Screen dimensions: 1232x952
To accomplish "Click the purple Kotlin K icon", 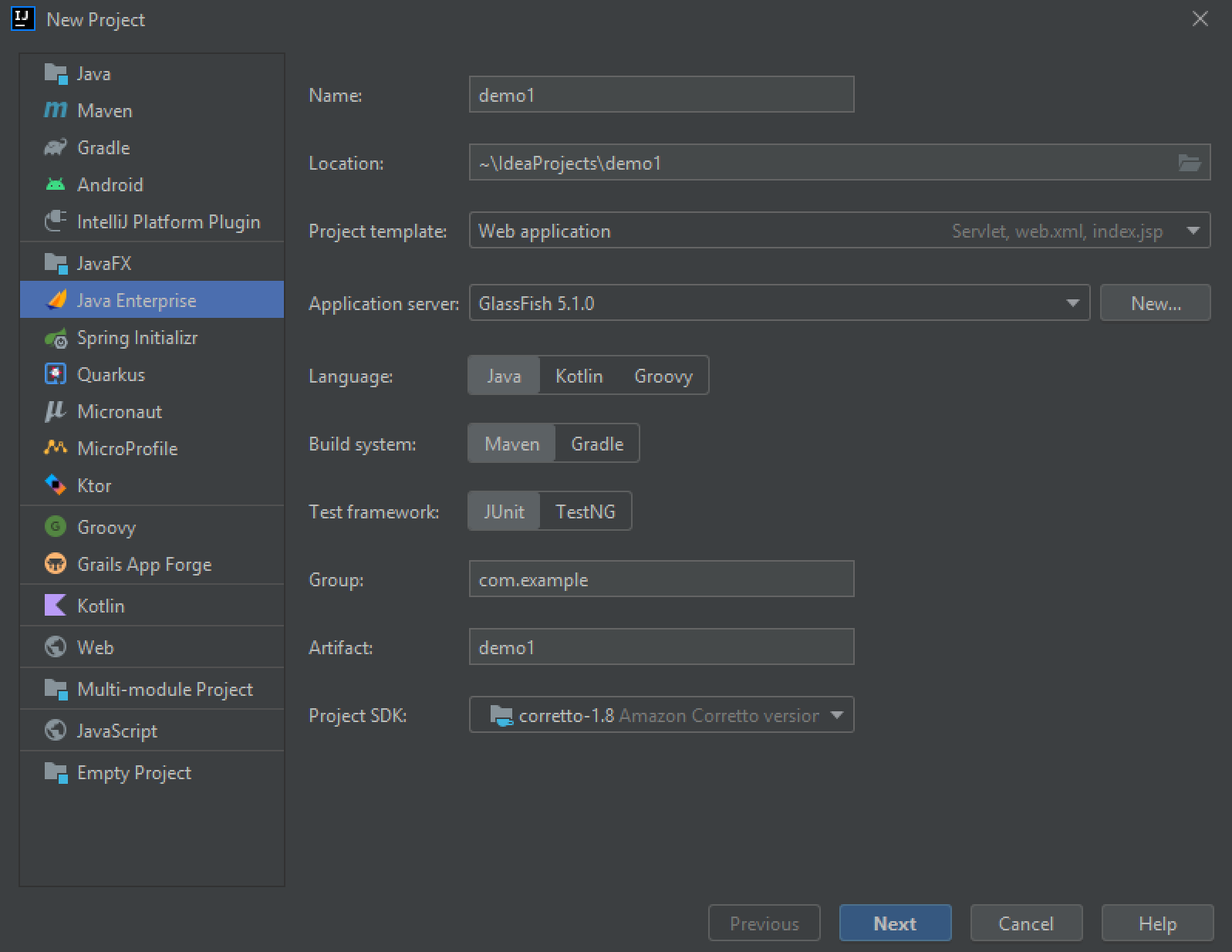I will coord(56,606).
